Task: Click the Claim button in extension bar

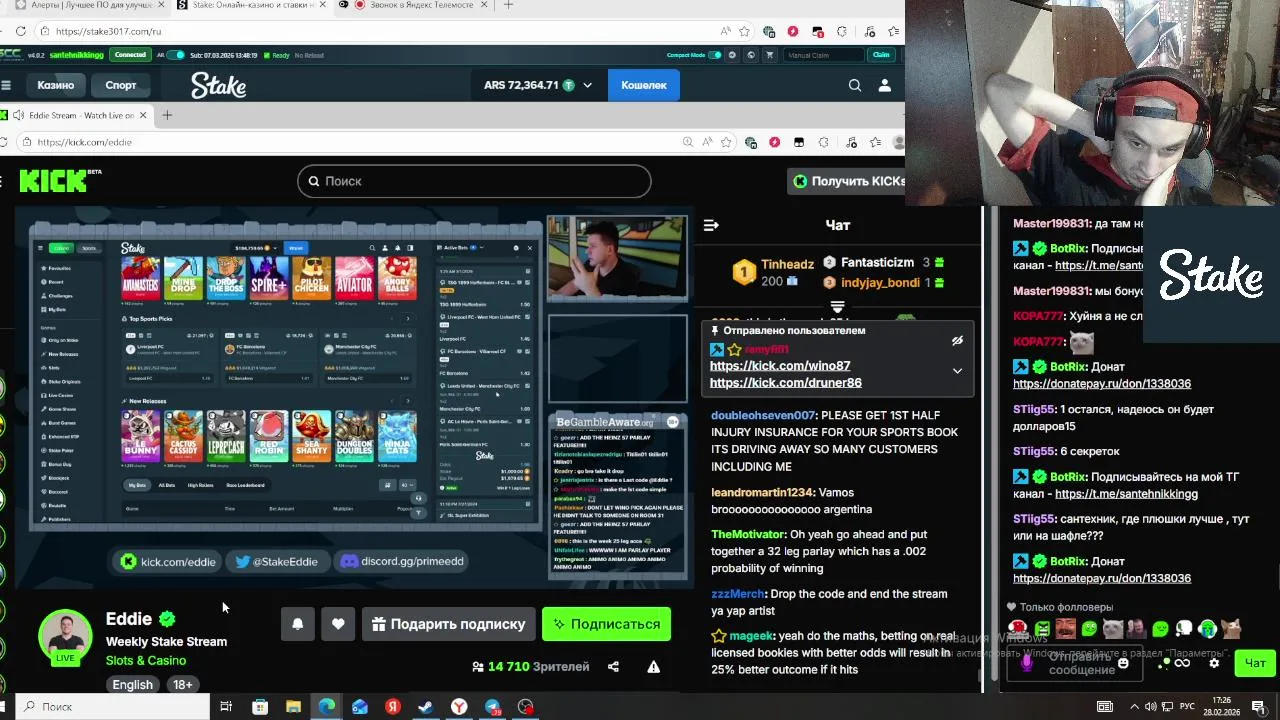Action: (881, 55)
